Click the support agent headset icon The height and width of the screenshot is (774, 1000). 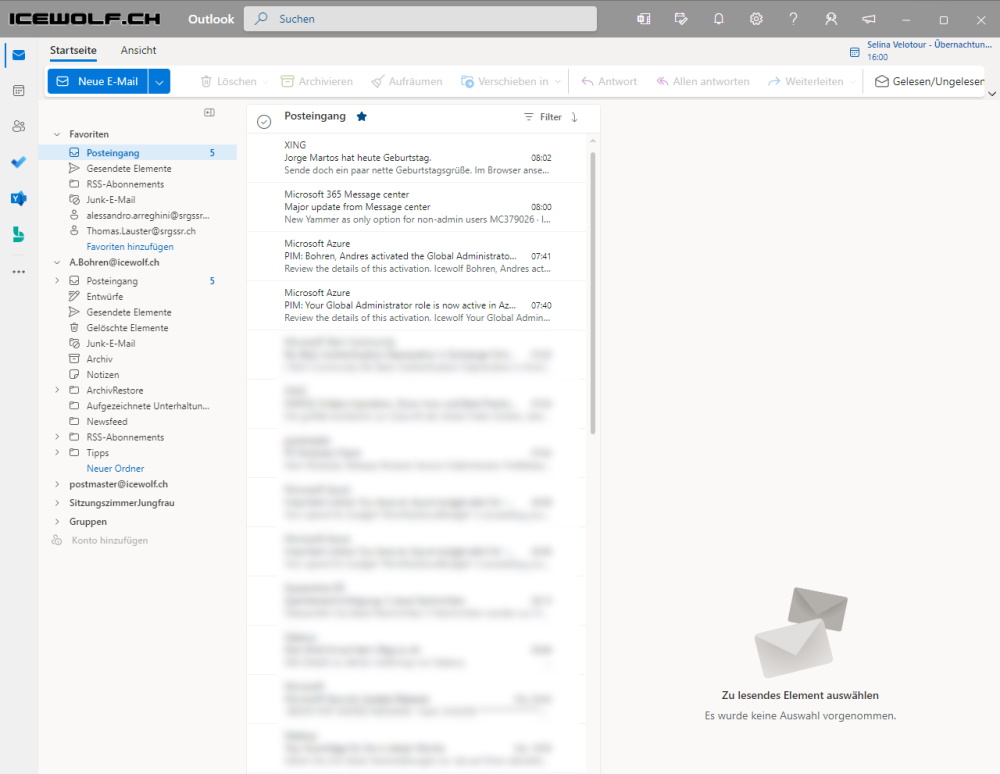831,19
